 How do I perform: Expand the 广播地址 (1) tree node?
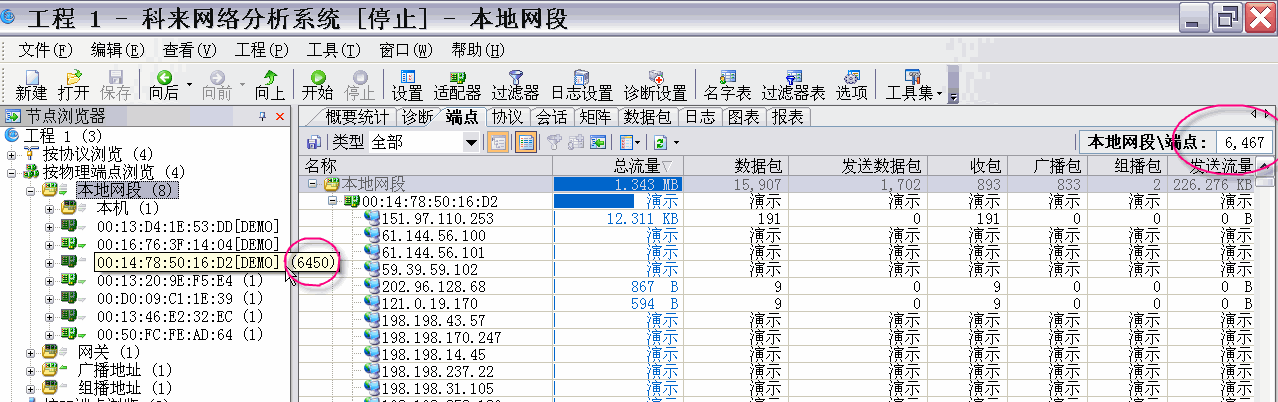pos(30,370)
